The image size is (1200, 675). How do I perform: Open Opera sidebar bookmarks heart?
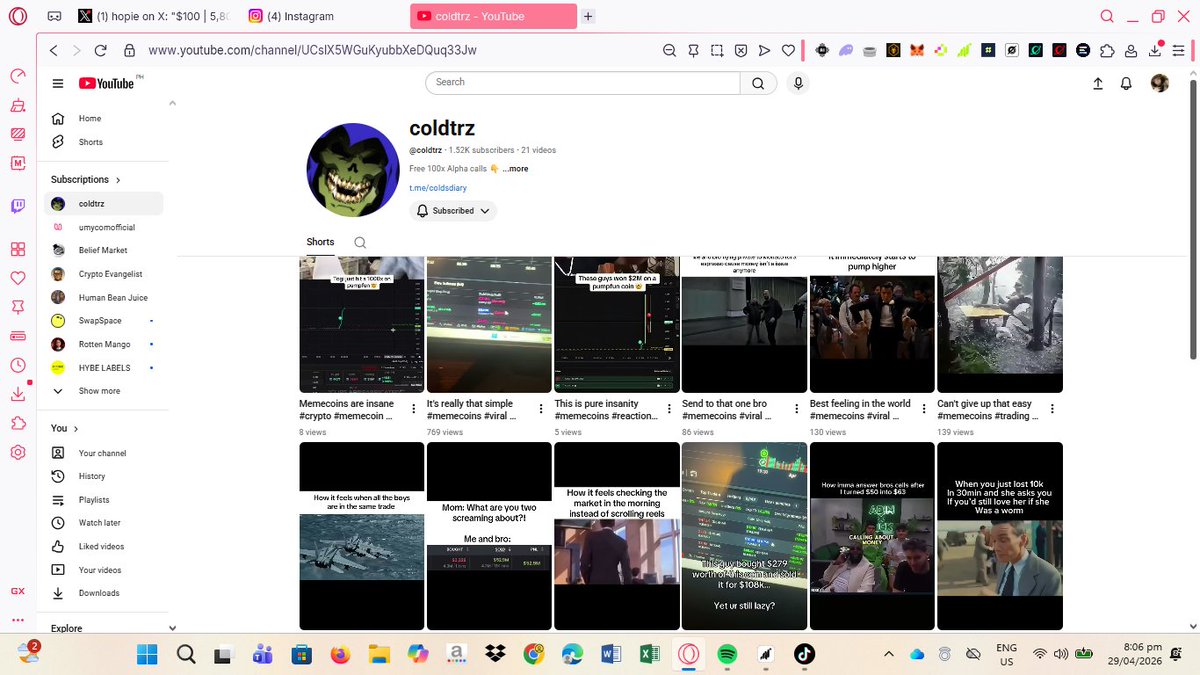pos(18,278)
